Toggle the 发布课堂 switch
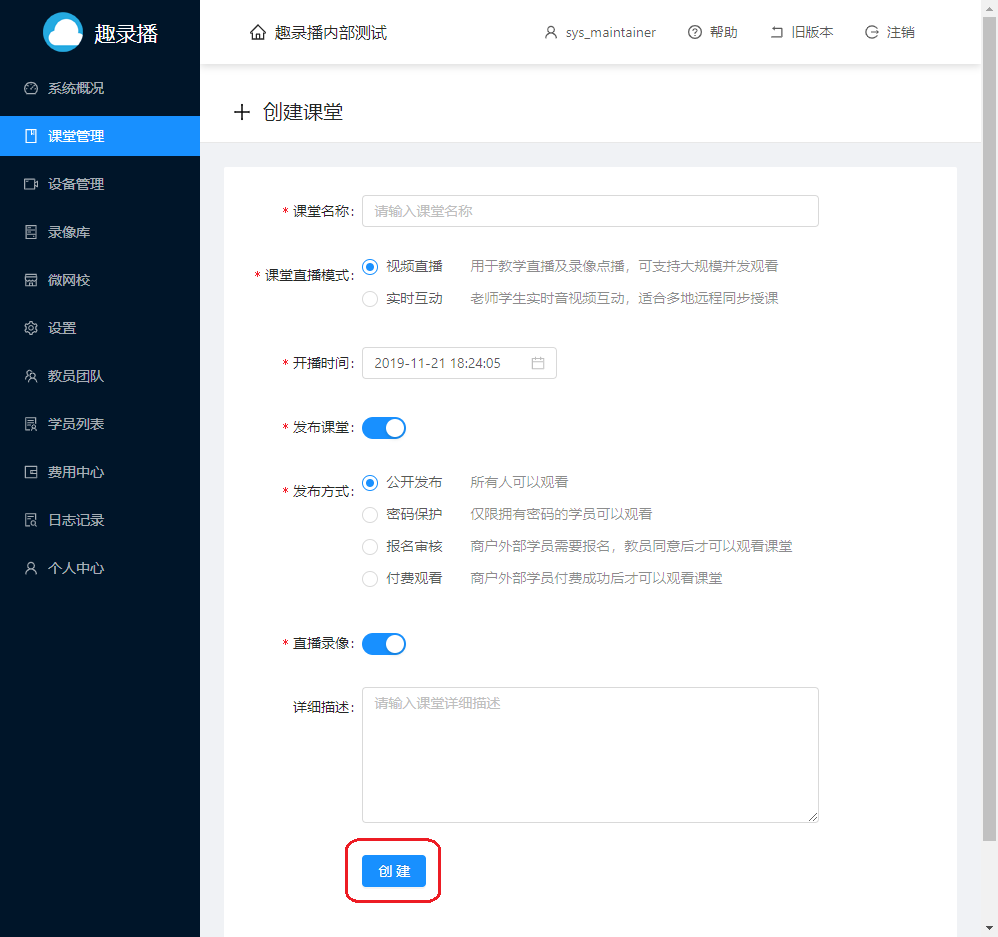This screenshot has height=937, width=998. (384, 428)
